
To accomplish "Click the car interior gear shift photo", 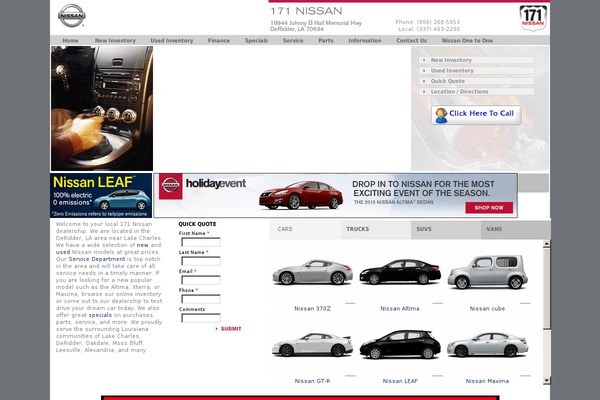I will 102,108.
